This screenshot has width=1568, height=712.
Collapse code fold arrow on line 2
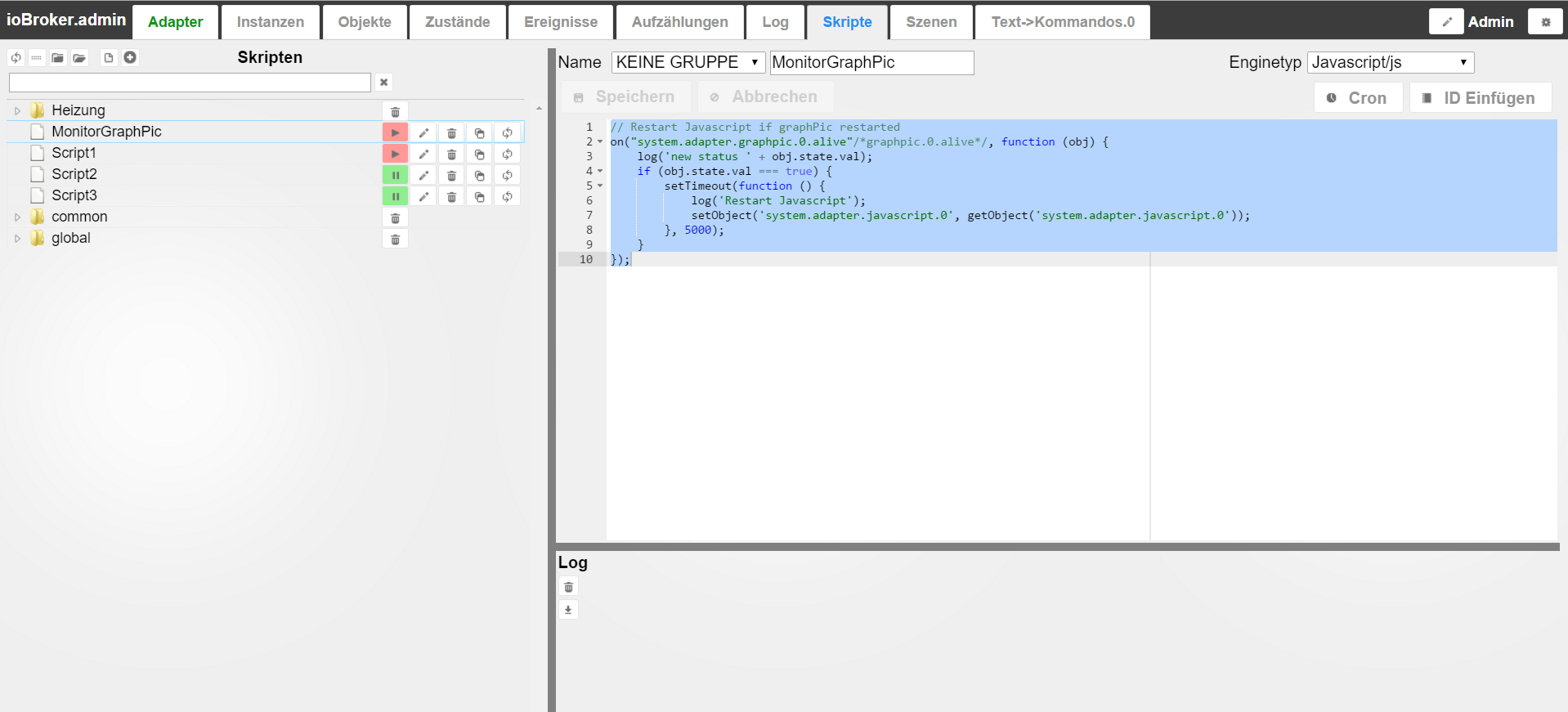[x=600, y=142]
